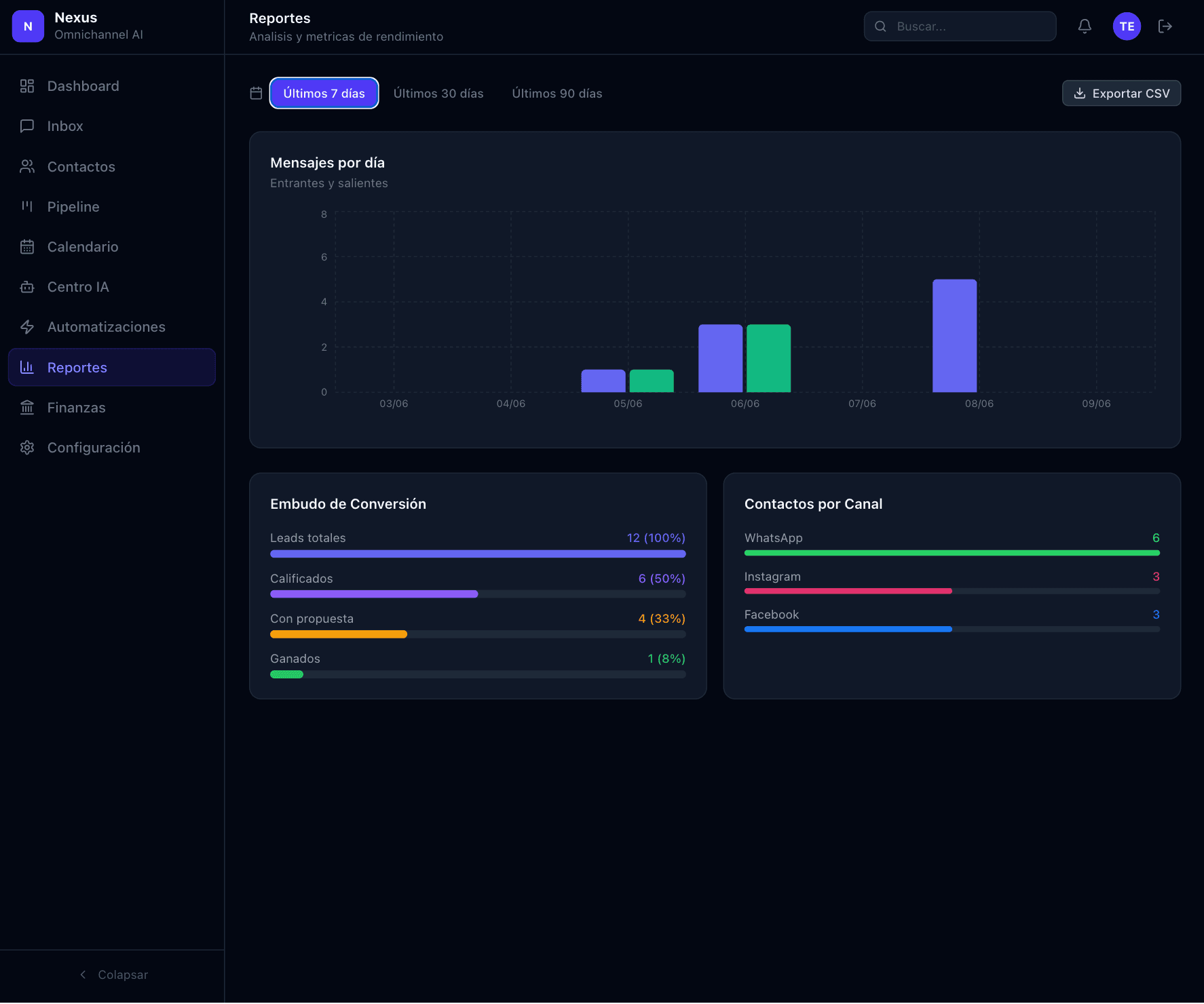Open the Inbox menu label
The image size is (1204, 1004).
65,126
